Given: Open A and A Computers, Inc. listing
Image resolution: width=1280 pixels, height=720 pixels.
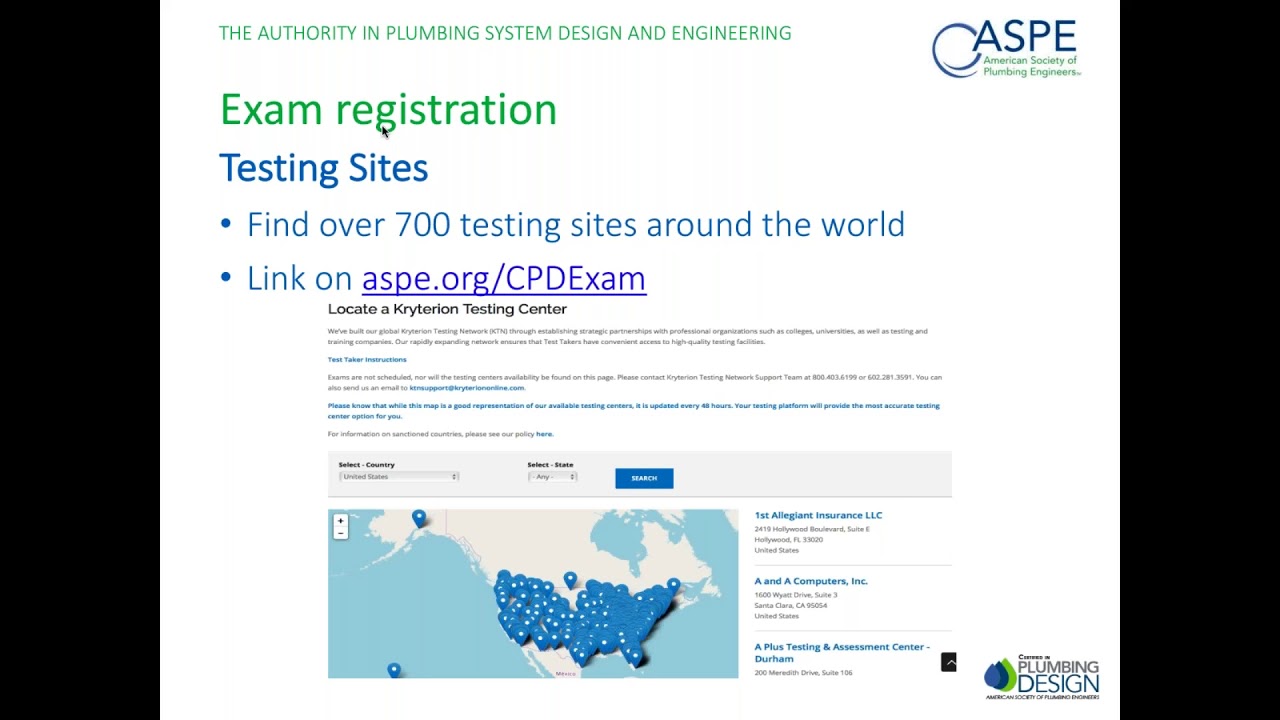Looking at the screenshot, I should pos(811,581).
